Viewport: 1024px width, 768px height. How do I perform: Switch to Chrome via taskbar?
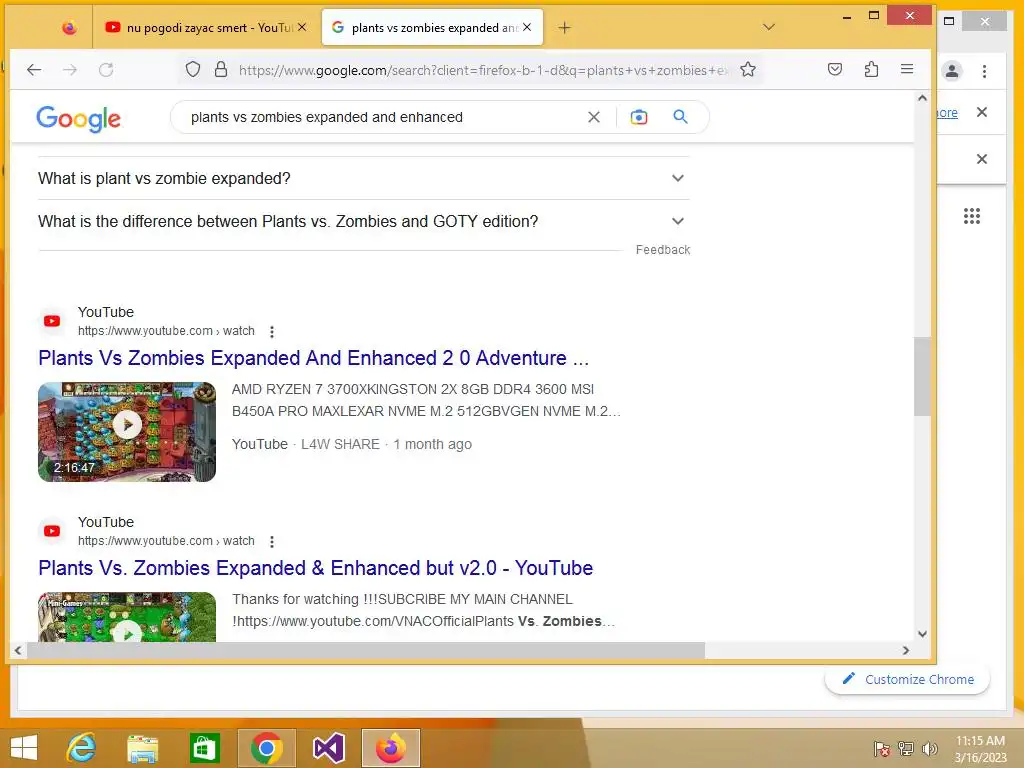(x=266, y=748)
